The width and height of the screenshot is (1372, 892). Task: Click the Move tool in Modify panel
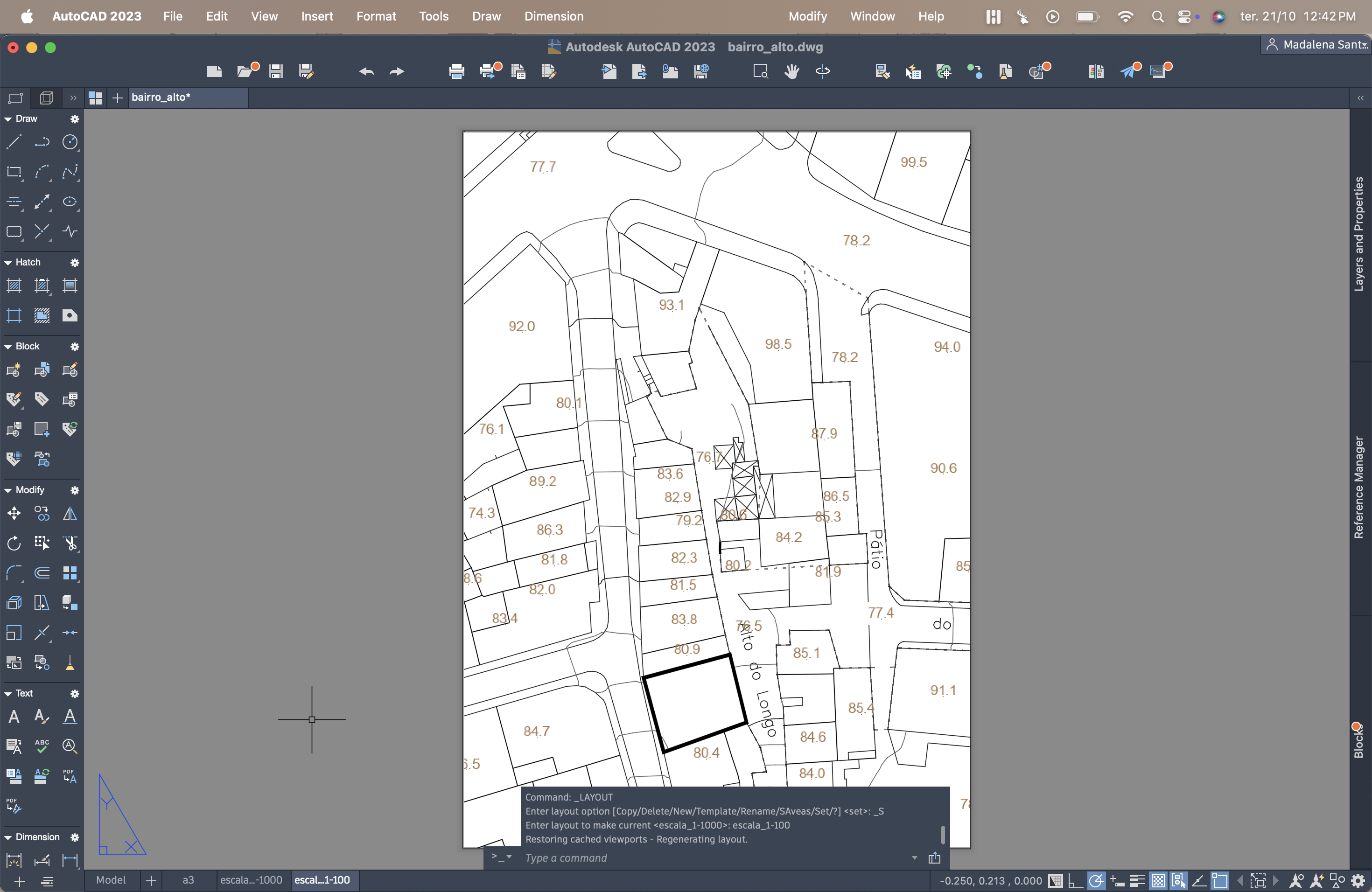tap(14, 513)
